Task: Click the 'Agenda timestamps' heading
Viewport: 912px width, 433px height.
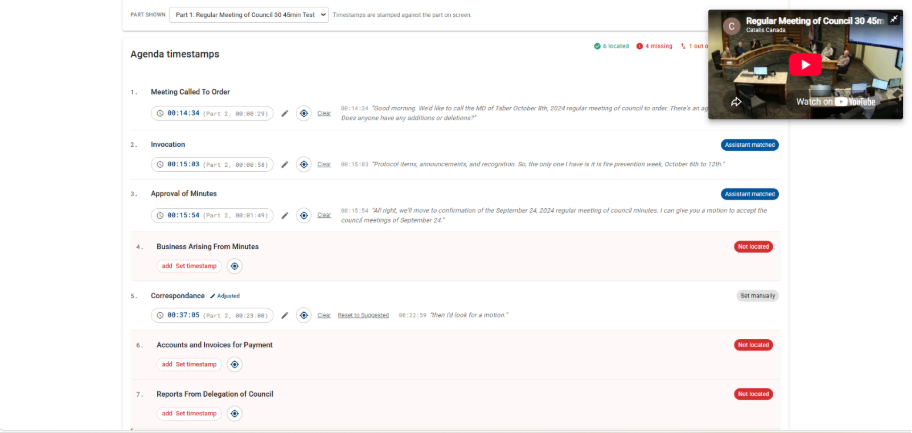Action: (x=174, y=54)
